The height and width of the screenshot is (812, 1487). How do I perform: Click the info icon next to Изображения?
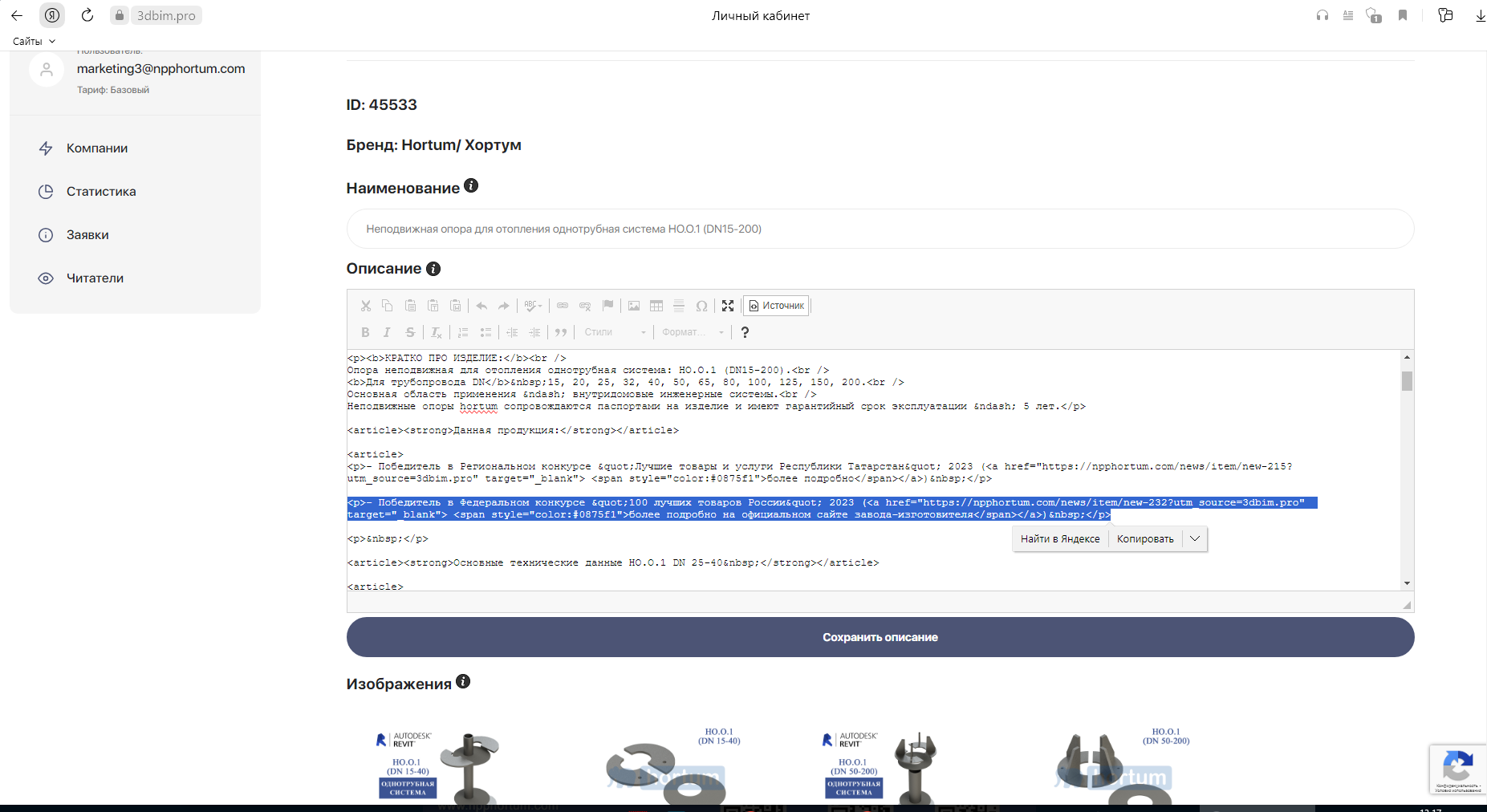pos(463,681)
